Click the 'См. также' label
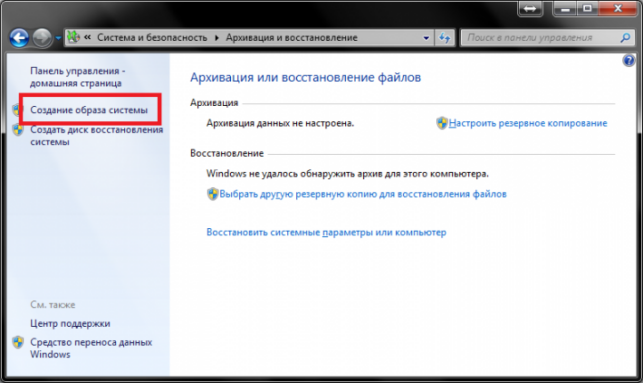The width and height of the screenshot is (643, 383). point(52,305)
